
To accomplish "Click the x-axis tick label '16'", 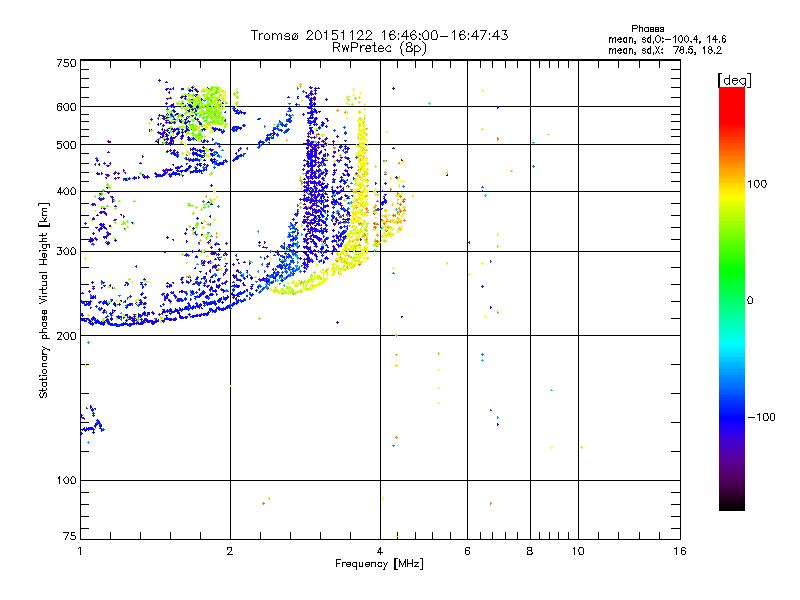I will pos(680,551).
